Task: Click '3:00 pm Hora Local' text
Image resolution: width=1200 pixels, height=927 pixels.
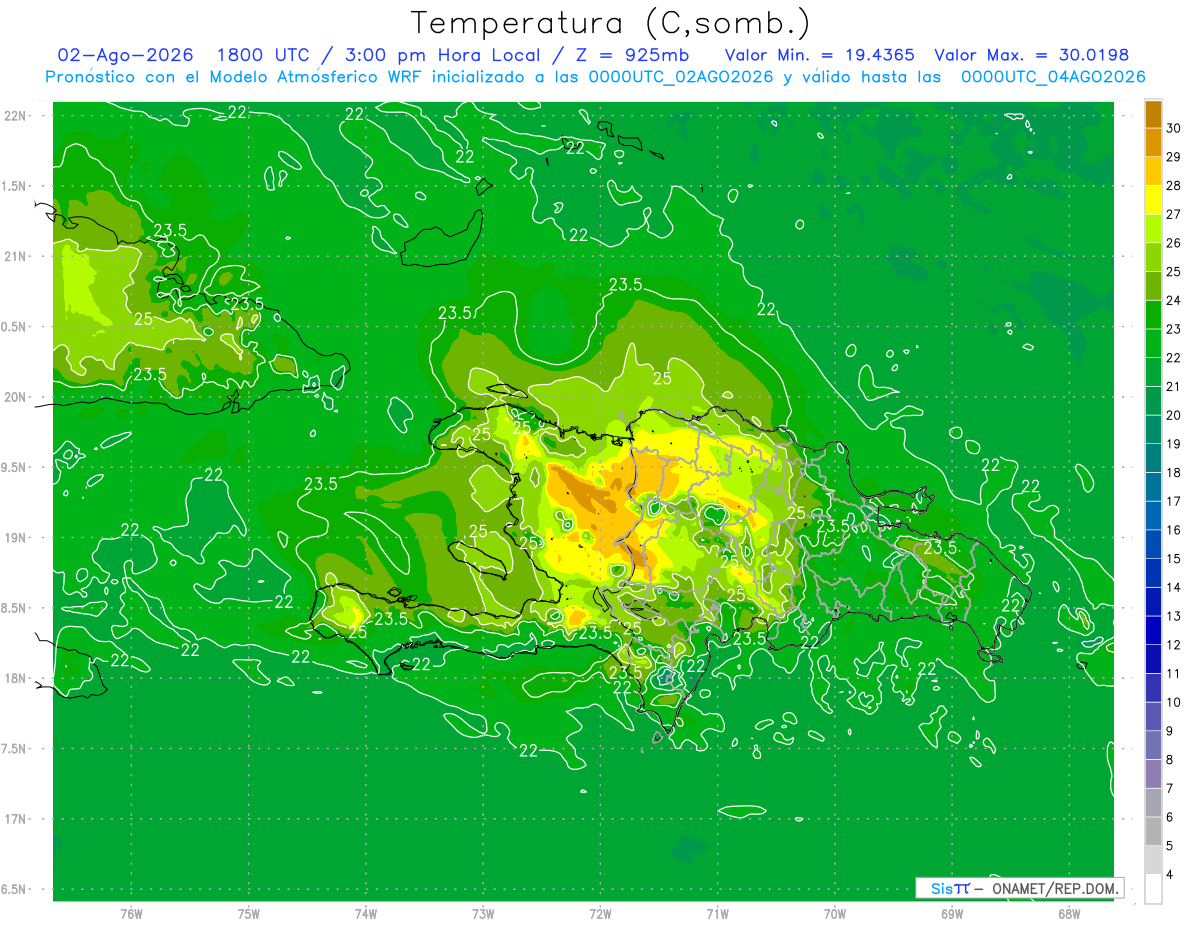Action: coord(444,55)
